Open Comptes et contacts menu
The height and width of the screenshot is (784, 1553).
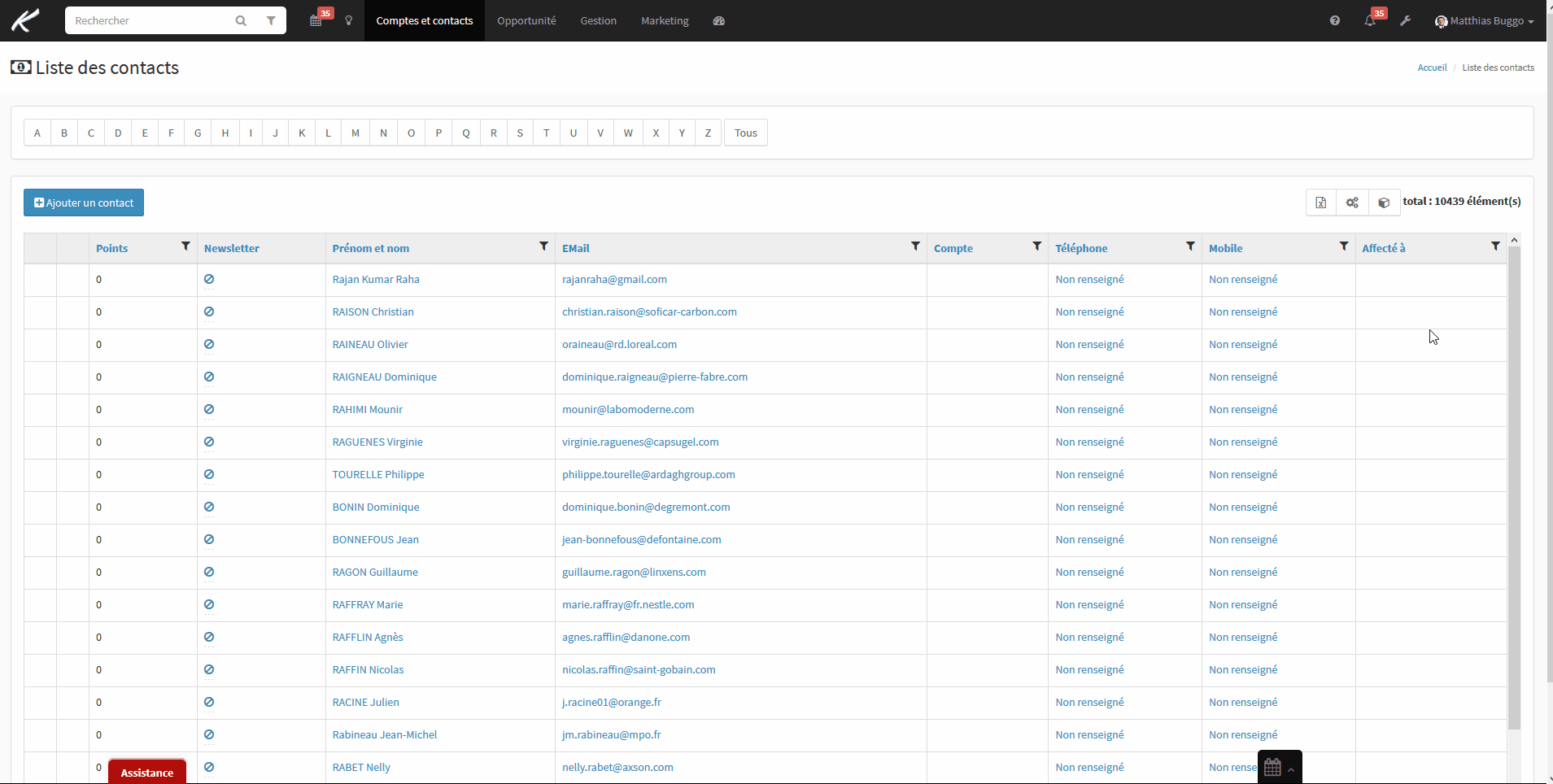(x=424, y=20)
